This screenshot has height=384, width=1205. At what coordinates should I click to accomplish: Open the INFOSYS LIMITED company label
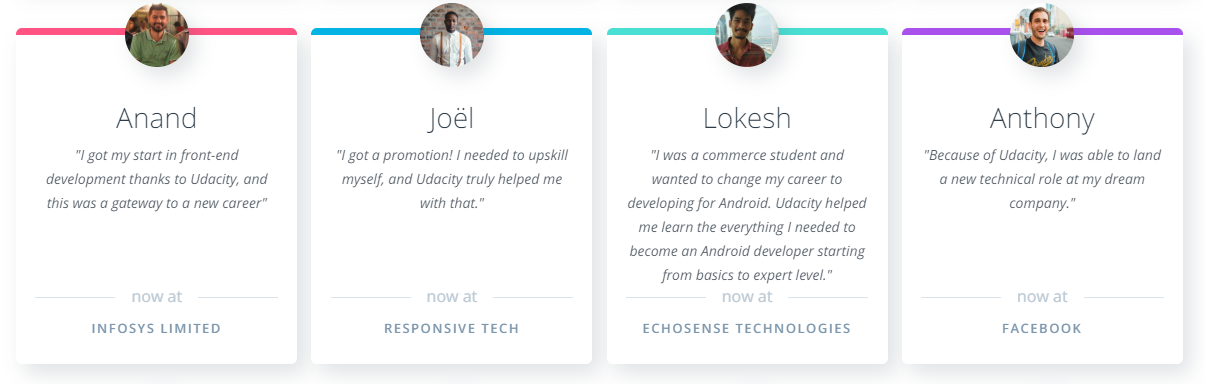coord(156,328)
